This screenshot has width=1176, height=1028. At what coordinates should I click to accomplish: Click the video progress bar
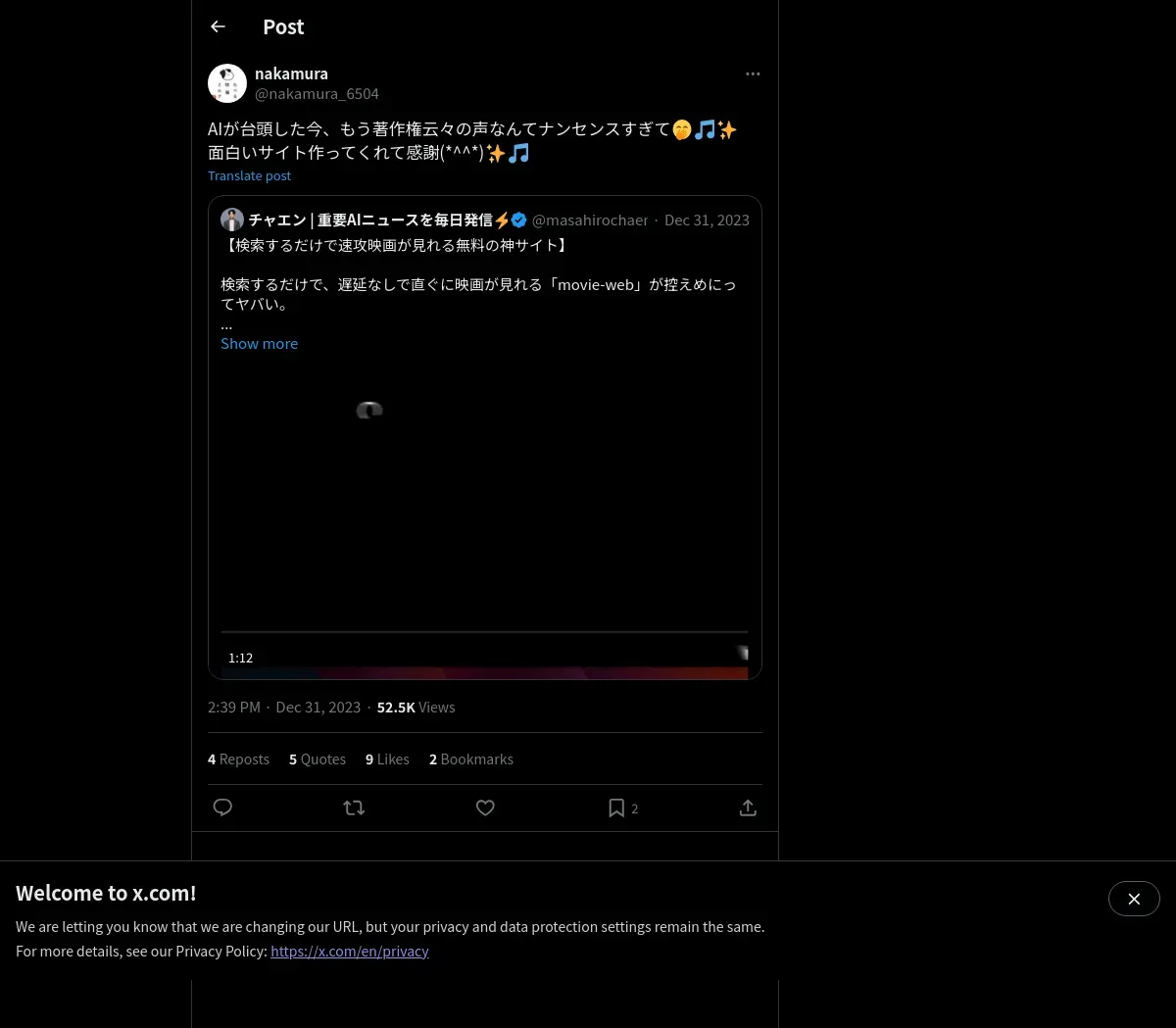pos(484,632)
